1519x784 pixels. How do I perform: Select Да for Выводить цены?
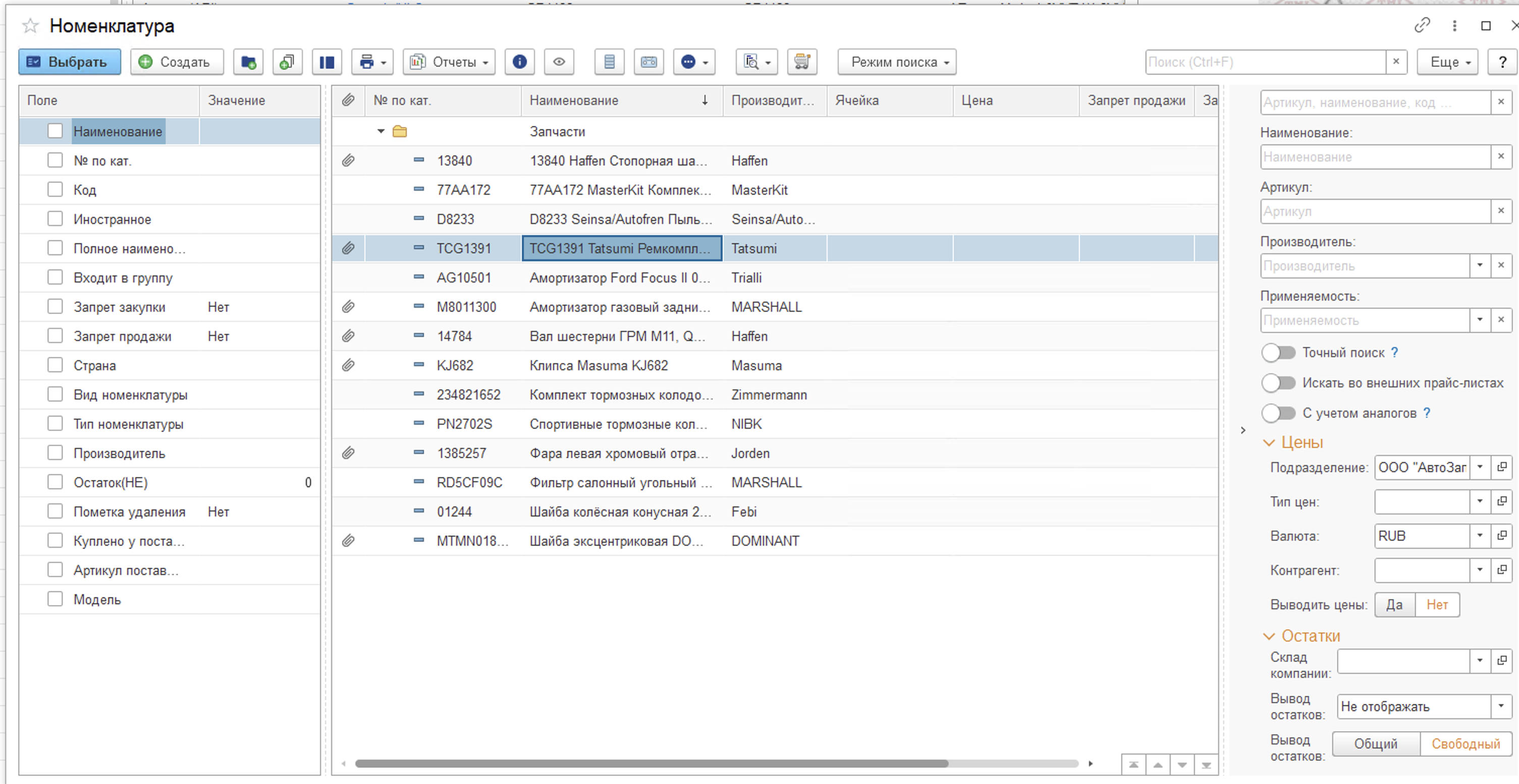click(x=1394, y=604)
